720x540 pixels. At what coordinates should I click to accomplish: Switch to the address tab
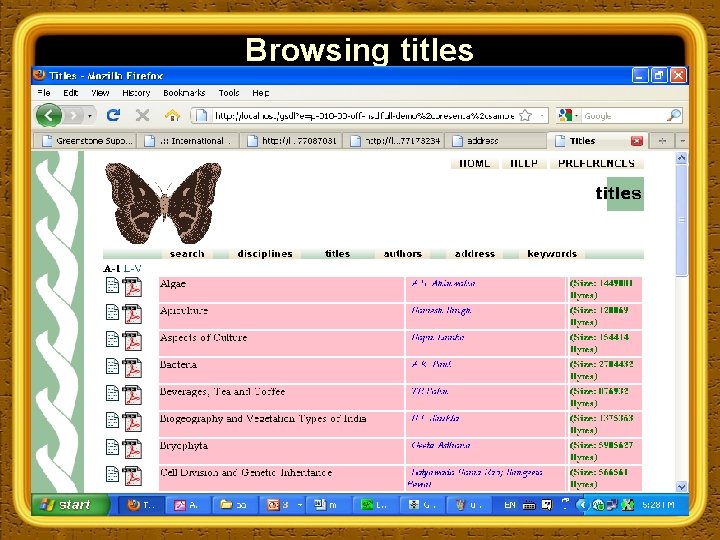(497, 141)
